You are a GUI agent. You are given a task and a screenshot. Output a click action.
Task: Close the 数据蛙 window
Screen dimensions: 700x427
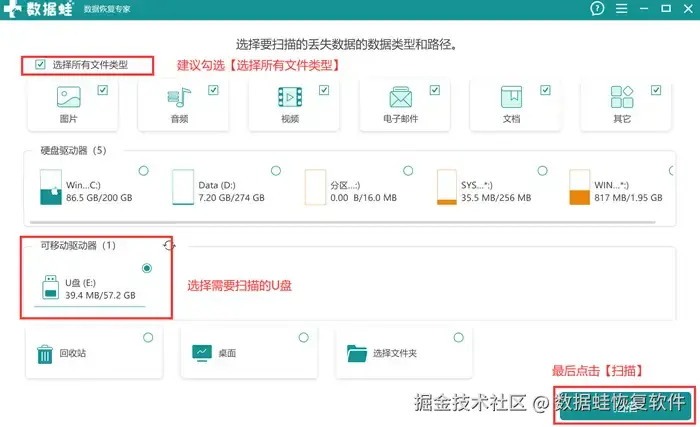[688, 8]
